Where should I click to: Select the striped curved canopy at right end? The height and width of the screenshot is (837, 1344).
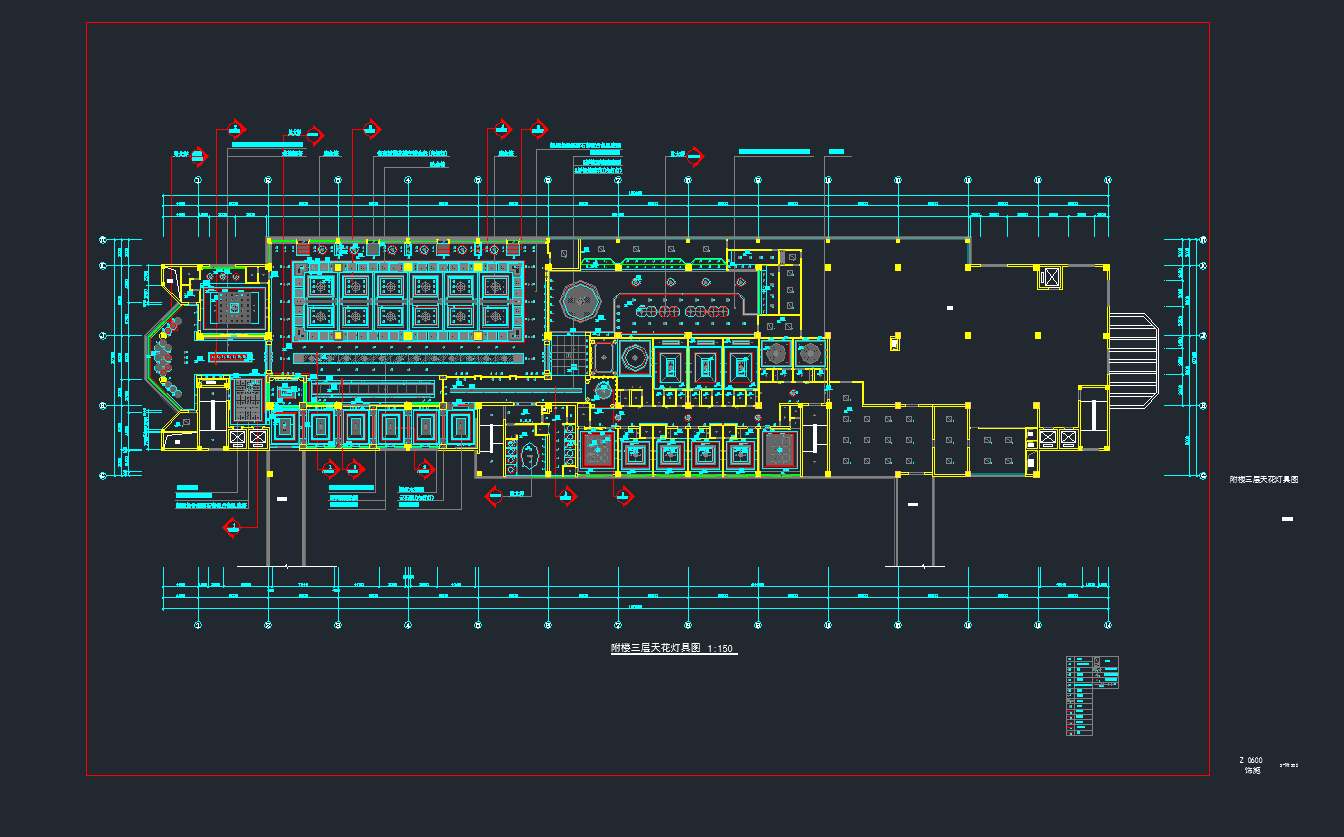click(x=1134, y=359)
